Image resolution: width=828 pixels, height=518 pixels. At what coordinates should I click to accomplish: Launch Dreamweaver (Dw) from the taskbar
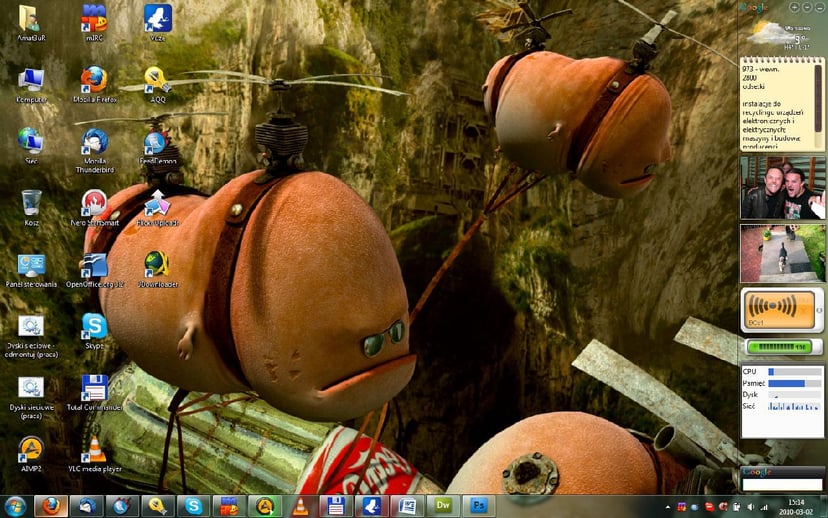click(443, 506)
